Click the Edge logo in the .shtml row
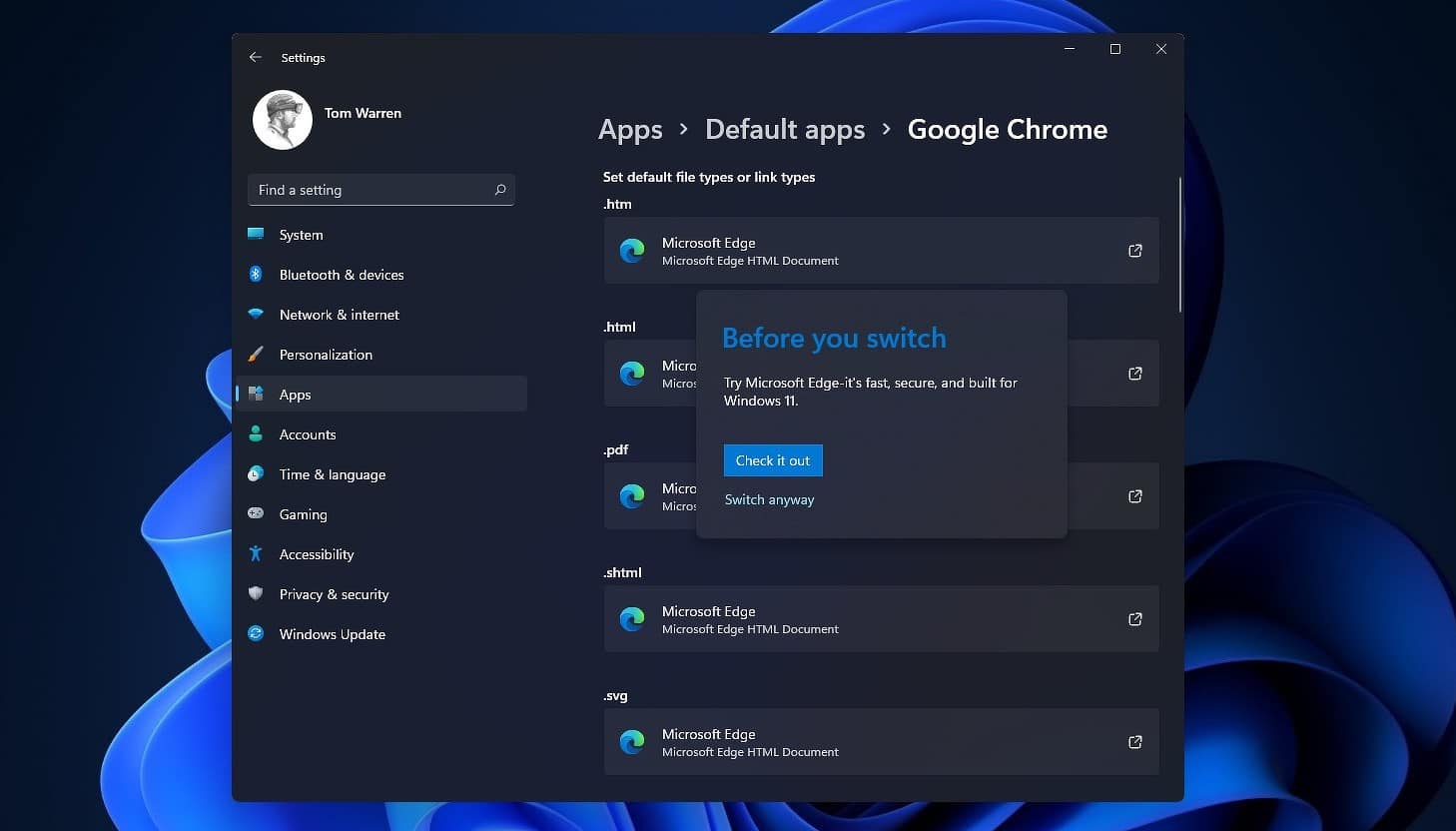1456x831 pixels. click(632, 619)
